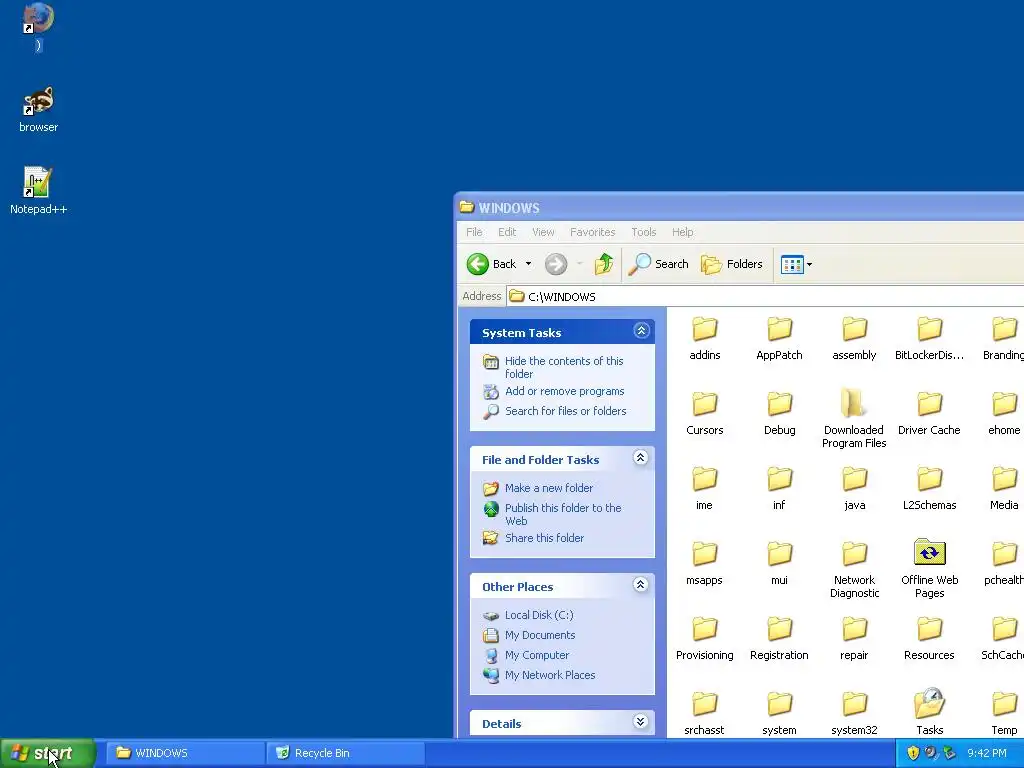
Task: Collapse the System Tasks panel
Action: tap(641, 330)
